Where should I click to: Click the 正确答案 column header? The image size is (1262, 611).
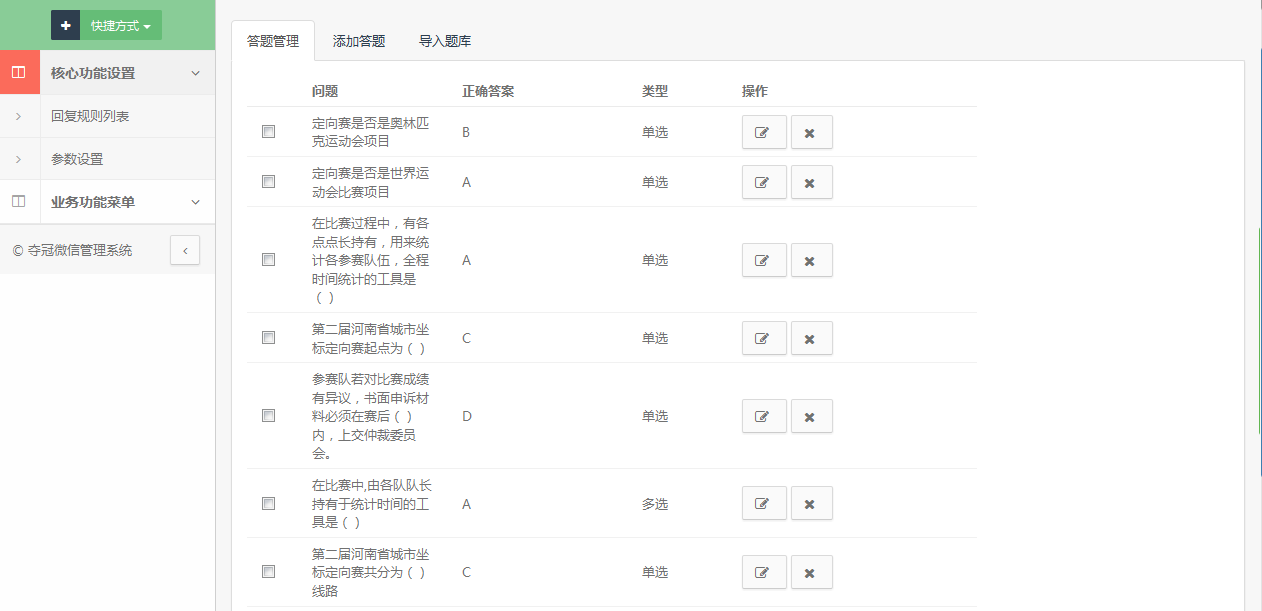click(488, 91)
